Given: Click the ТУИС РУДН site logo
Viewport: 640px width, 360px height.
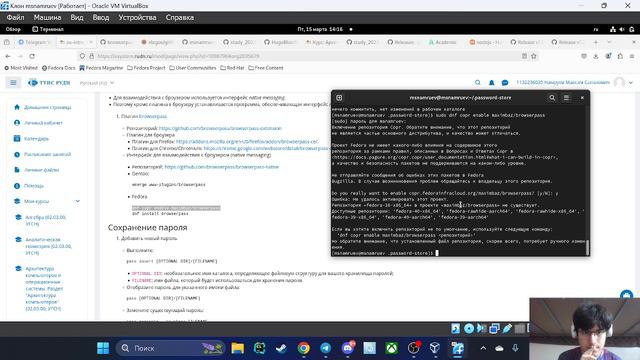Looking at the screenshot, I should tap(49, 82).
